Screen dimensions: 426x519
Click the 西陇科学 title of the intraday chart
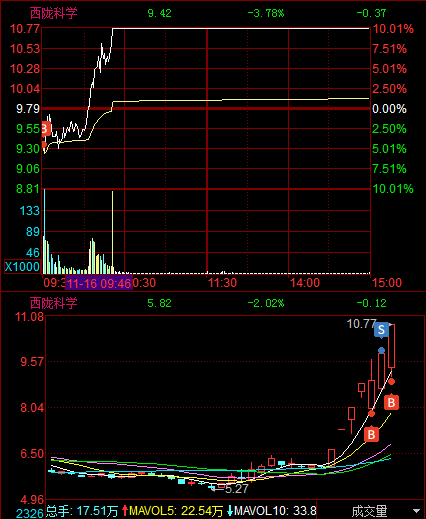(x=54, y=13)
